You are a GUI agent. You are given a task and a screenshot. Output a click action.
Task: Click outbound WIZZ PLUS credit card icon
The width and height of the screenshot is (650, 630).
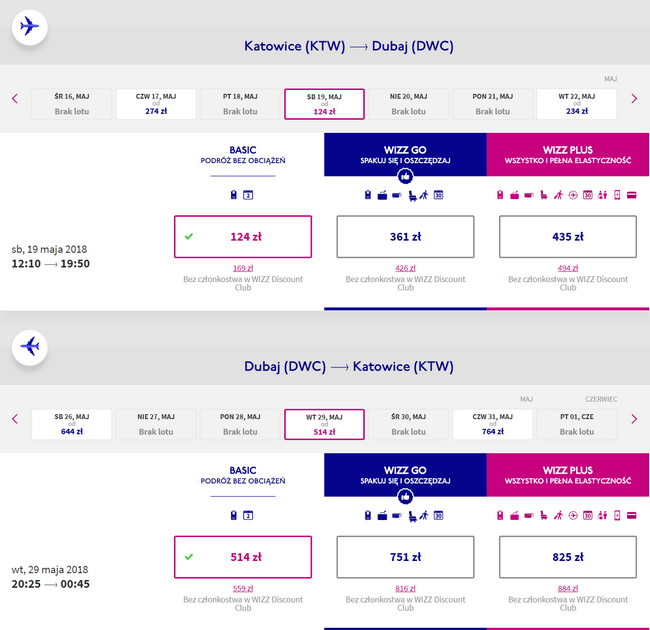tap(631, 195)
